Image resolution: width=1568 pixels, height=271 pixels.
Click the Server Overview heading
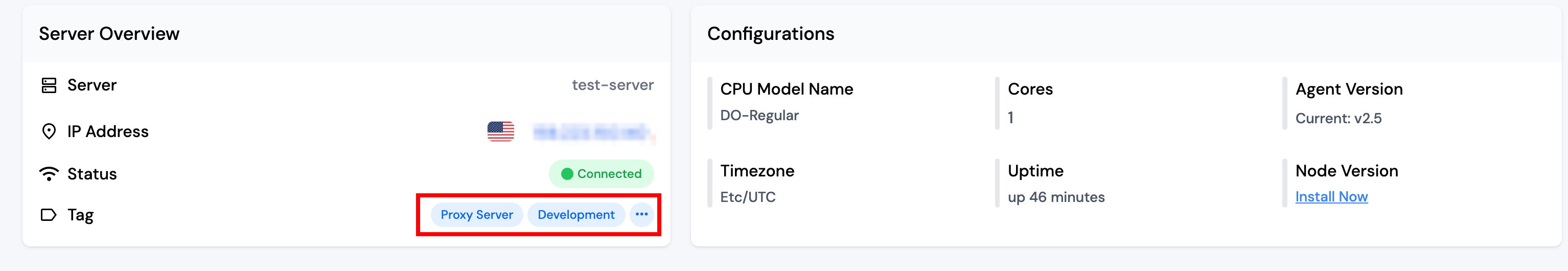109,34
